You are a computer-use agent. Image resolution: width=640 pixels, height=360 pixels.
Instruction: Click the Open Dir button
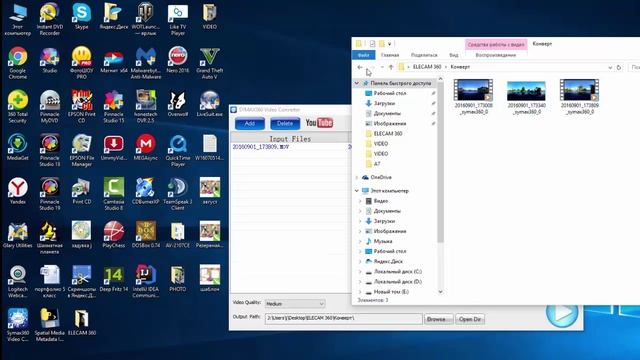tap(470, 319)
